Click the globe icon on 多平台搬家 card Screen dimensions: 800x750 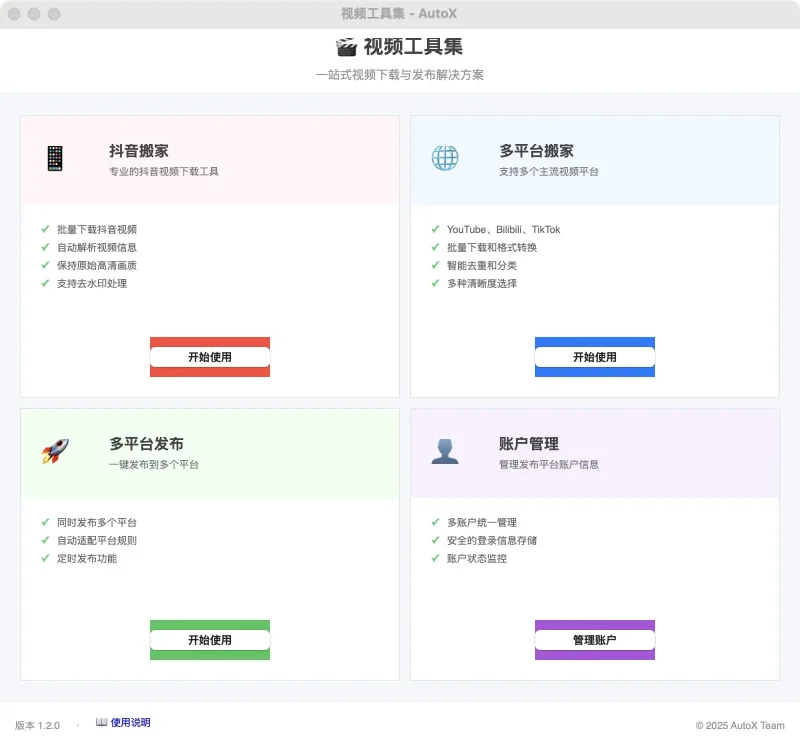pyautogui.click(x=445, y=158)
